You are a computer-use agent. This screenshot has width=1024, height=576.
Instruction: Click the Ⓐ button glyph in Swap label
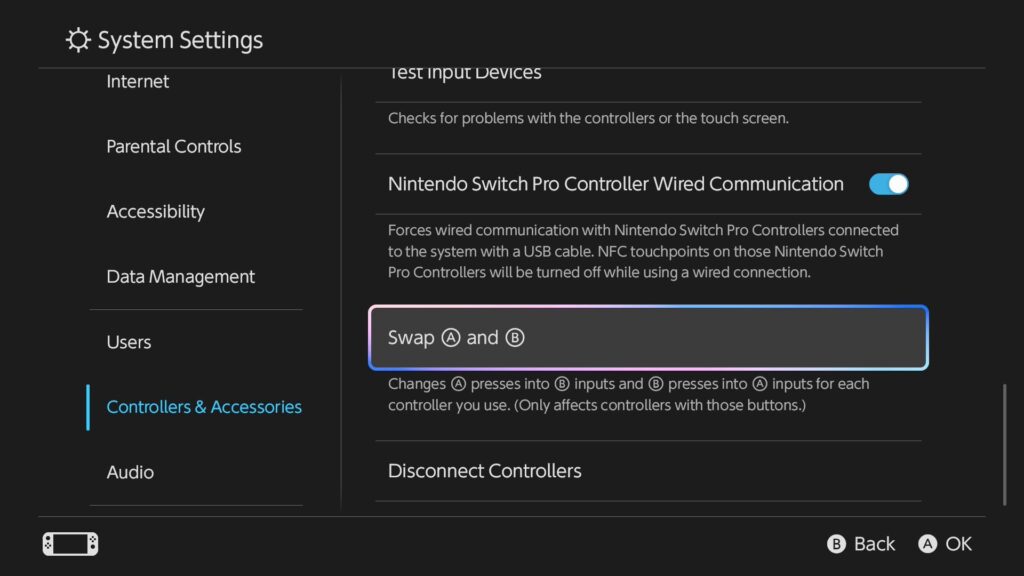tap(450, 337)
